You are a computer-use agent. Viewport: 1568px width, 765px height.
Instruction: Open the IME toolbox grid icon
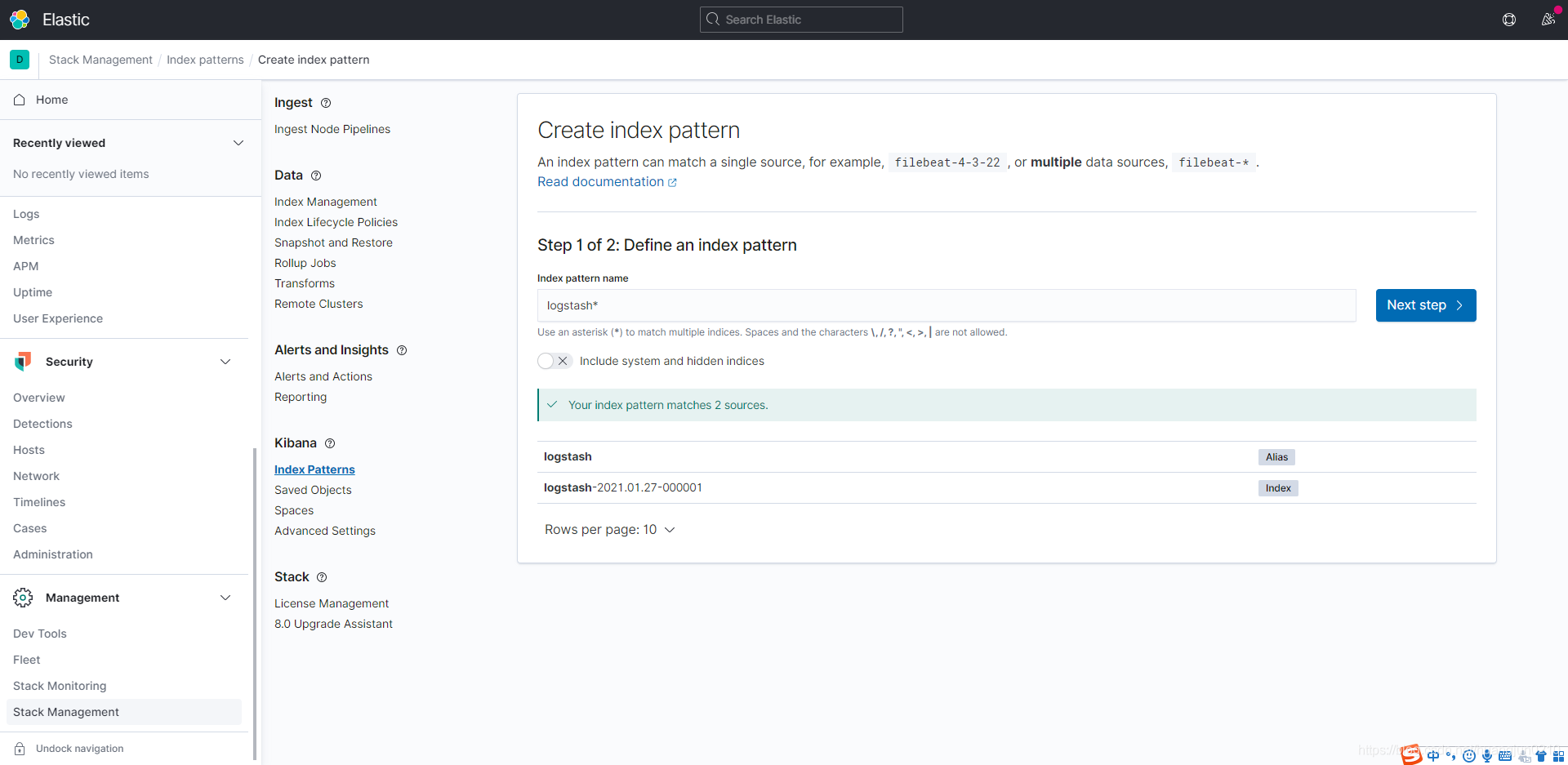(x=1559, y=756)
